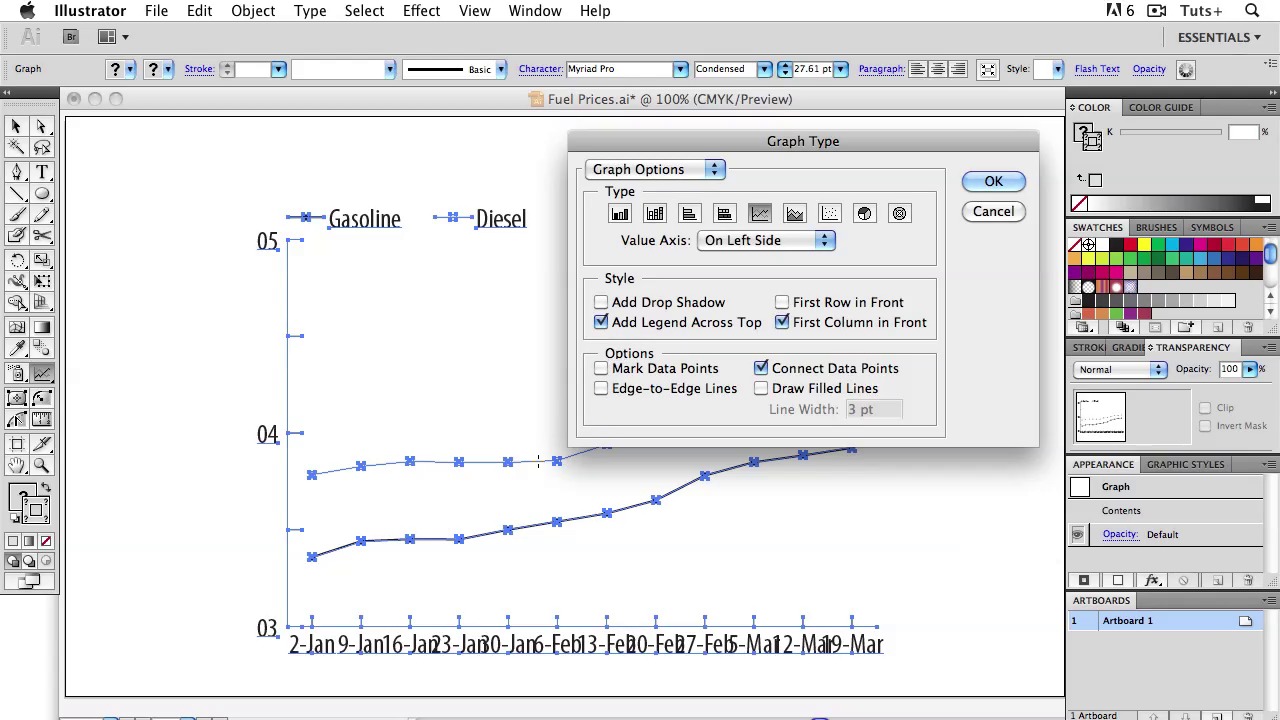Screen dimensions: 1280x720
Task: Switch to the Color Guide tab
Action: [1161, 107]
